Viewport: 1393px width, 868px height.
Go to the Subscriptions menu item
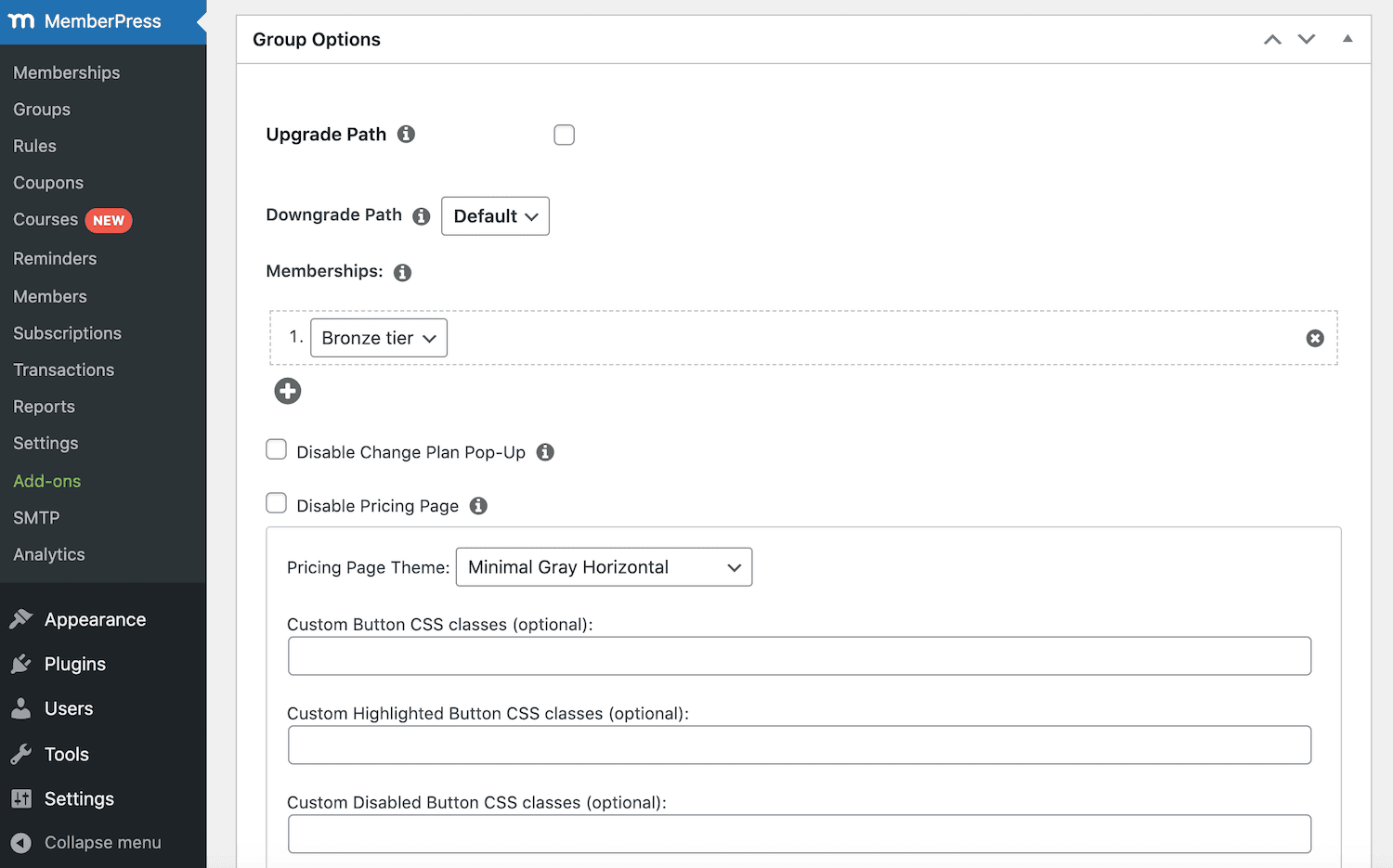pyautogui.click(x=67, y=332)
